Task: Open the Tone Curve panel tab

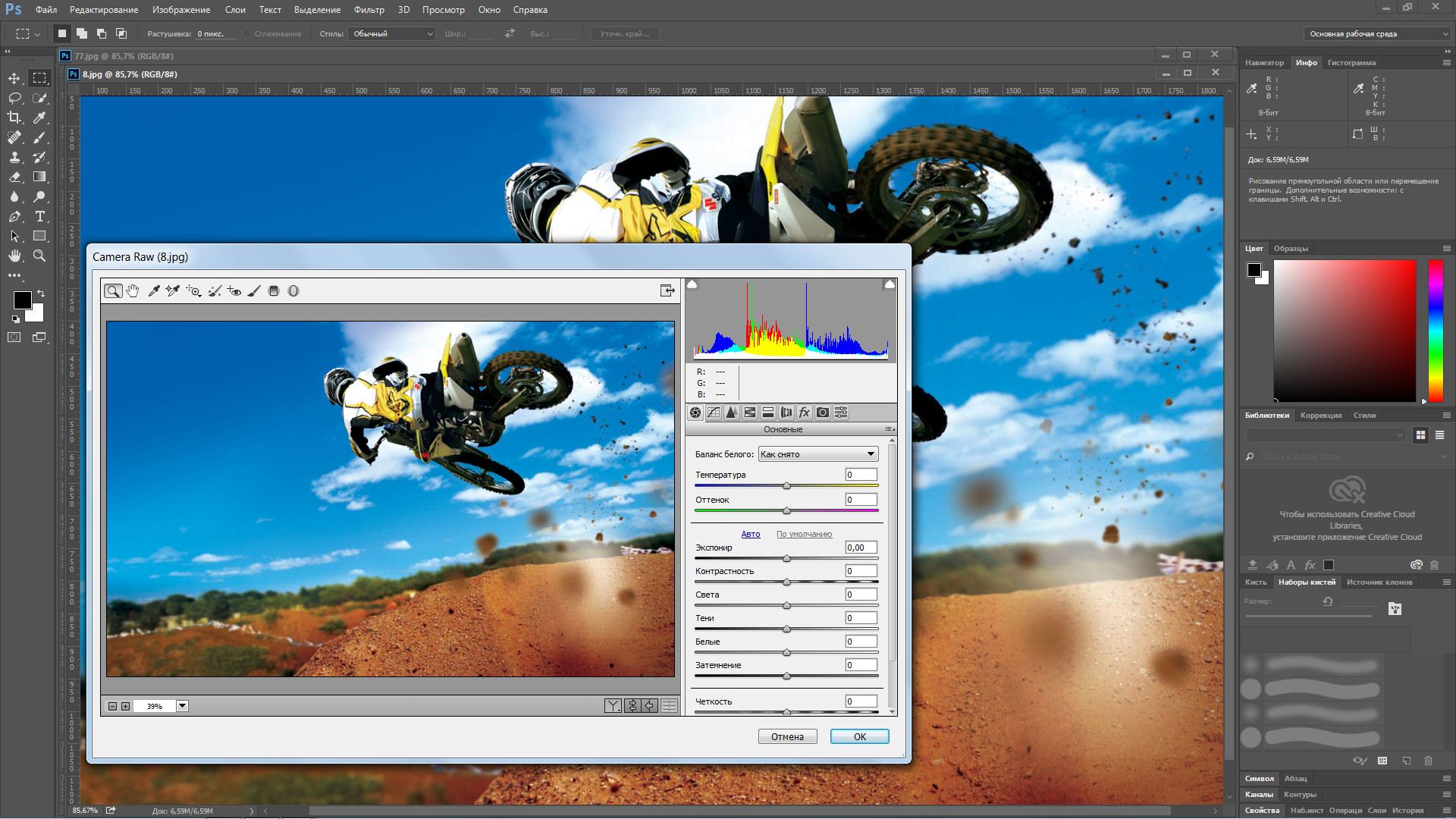Action: coord(714,413)
